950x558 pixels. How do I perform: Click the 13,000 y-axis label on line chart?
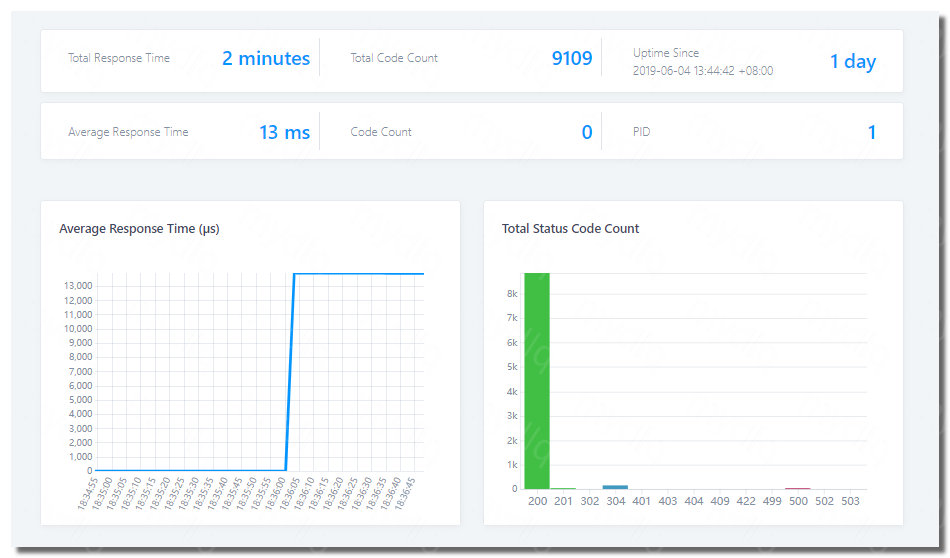point(77,286)
